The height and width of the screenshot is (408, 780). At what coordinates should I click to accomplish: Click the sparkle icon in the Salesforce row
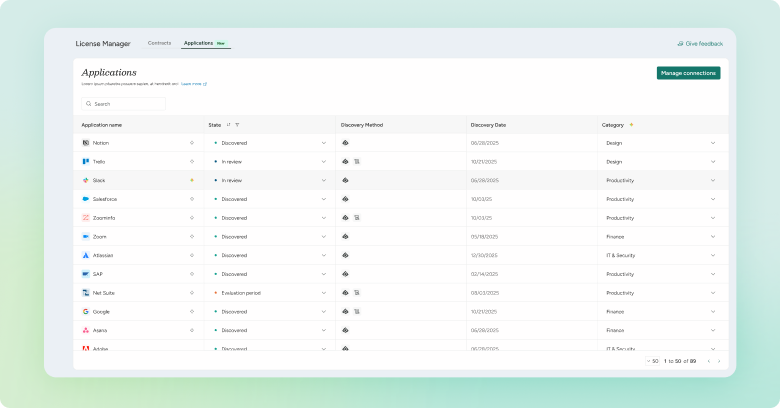192,199
